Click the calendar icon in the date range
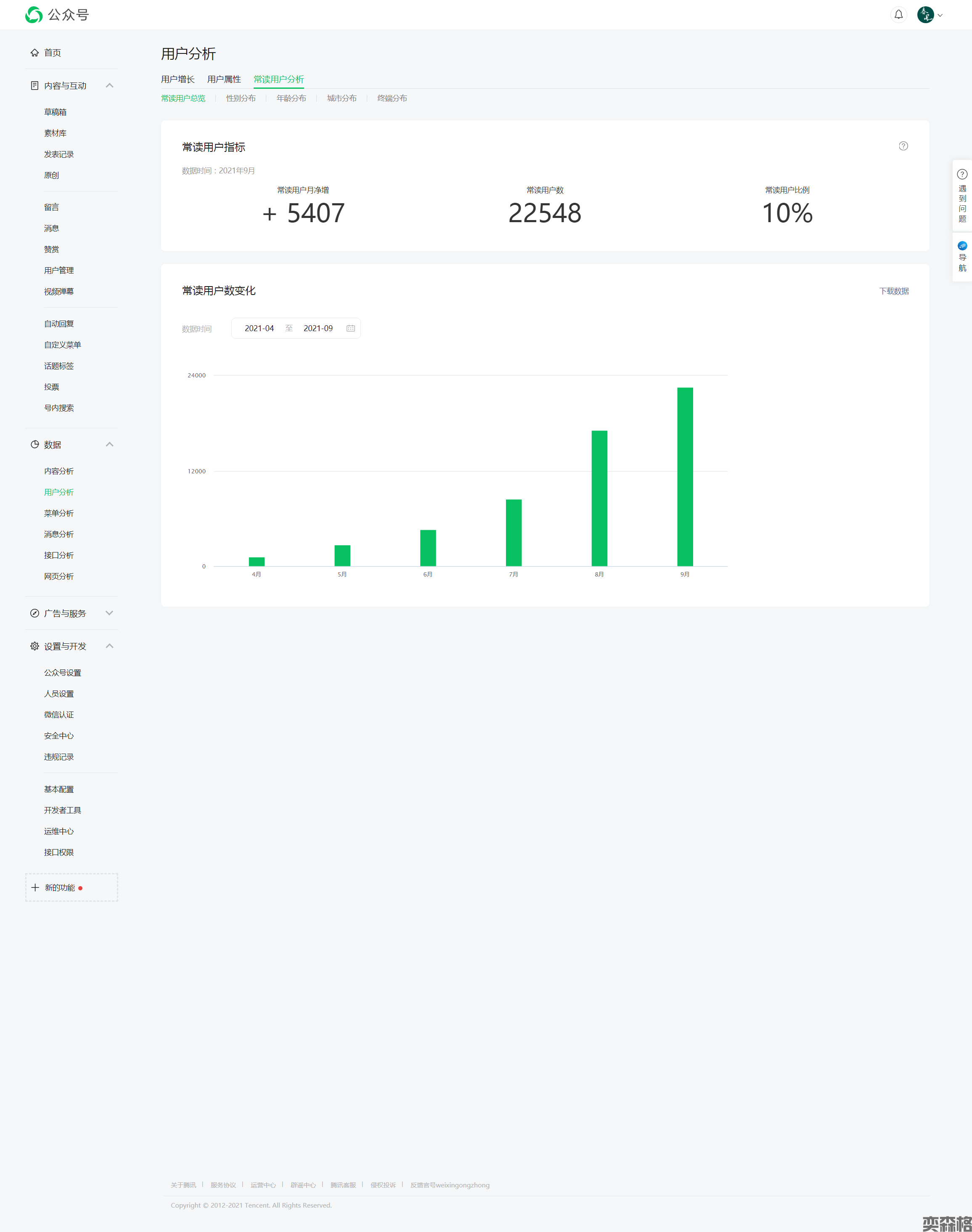Screen dimensions: 972x1232 pyautogui.click(x=350, y=329)
